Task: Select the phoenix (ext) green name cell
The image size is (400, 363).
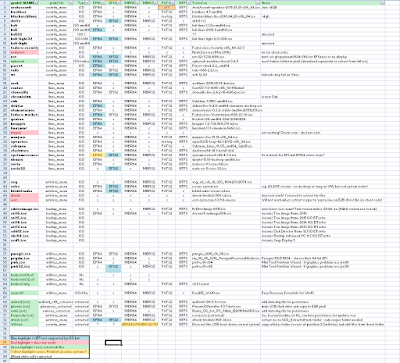Action: [x=24, y=306]
